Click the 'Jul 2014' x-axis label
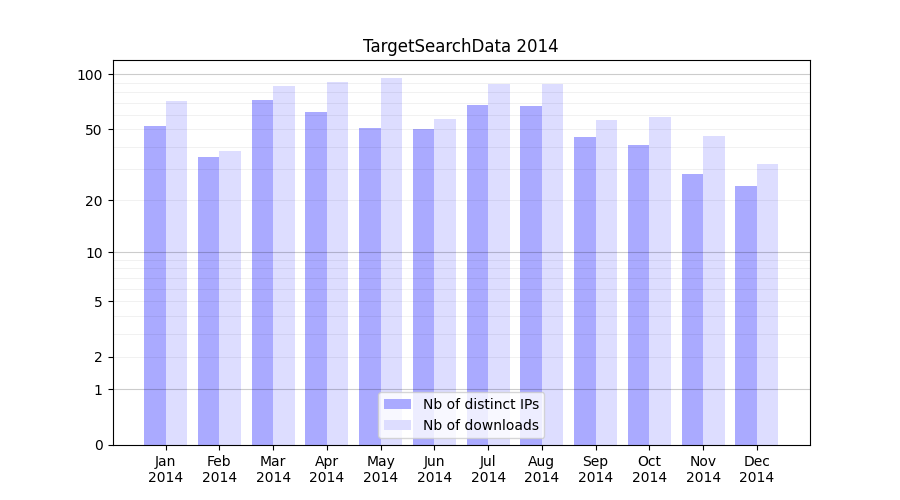Screen dimensions: 900x500 click(x=488, y=469)
